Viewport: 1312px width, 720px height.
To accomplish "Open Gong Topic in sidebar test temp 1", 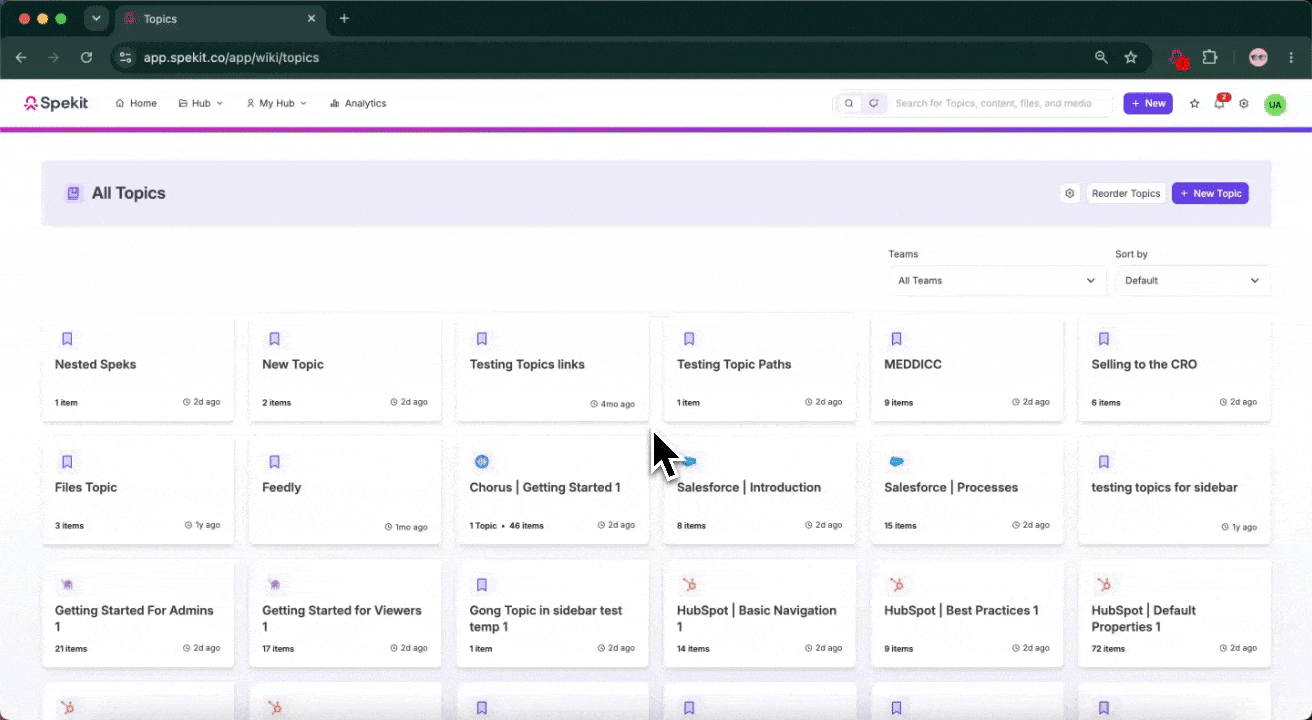I will pyautogui.click(x=552, y=614).
